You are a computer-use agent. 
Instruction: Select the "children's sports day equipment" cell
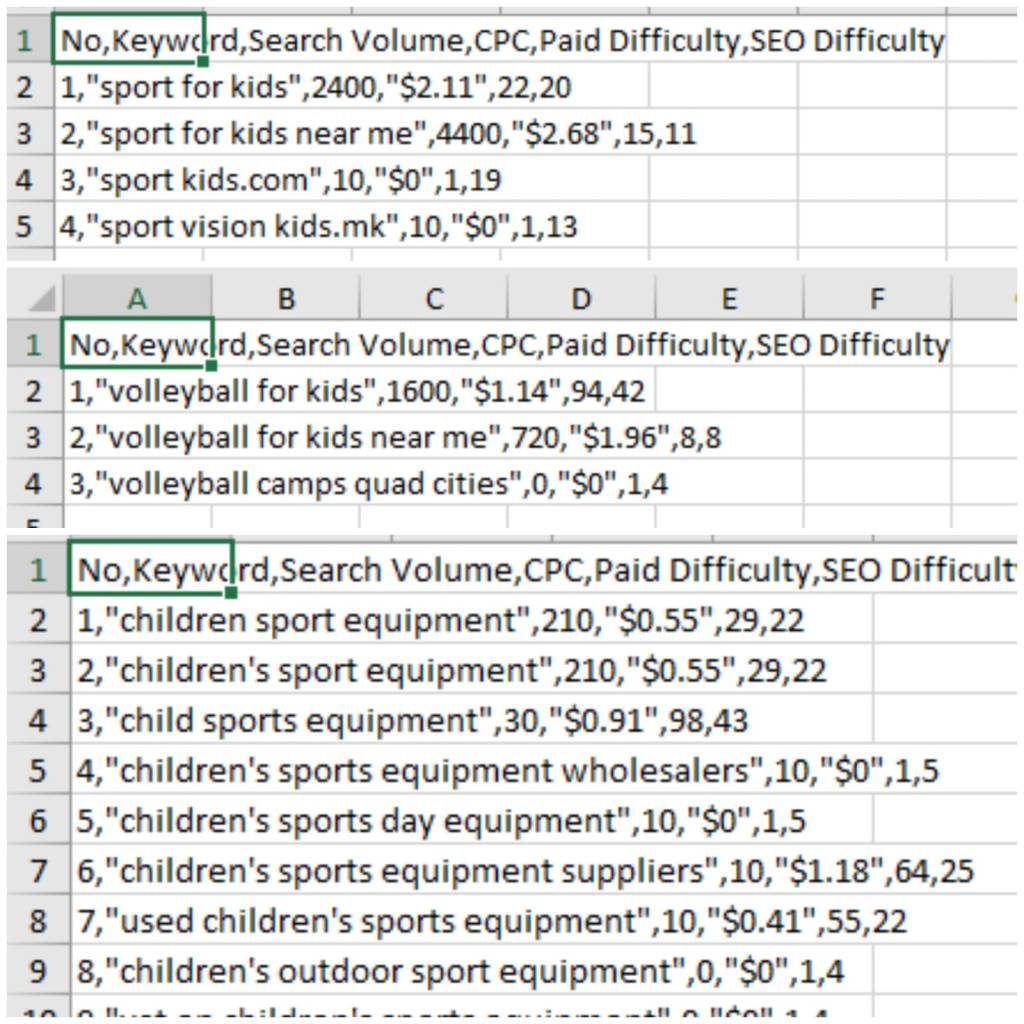(x=150, y=821)
